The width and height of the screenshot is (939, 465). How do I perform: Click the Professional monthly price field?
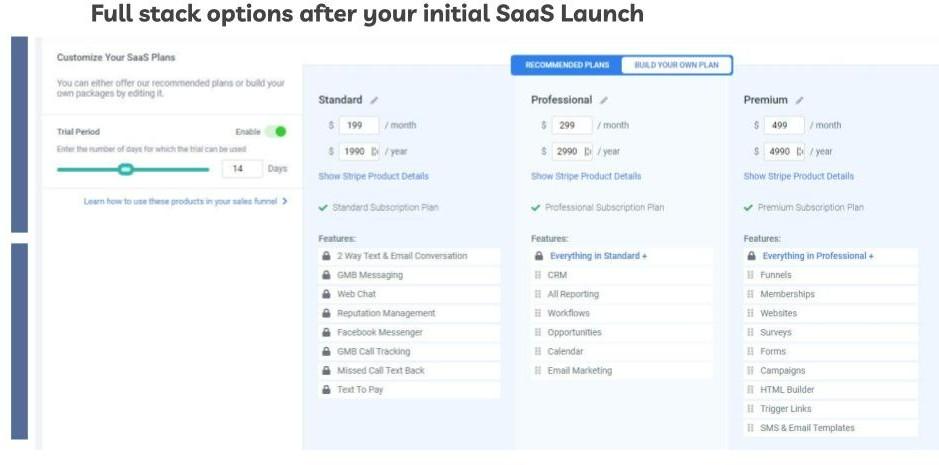tap(571, 125)
